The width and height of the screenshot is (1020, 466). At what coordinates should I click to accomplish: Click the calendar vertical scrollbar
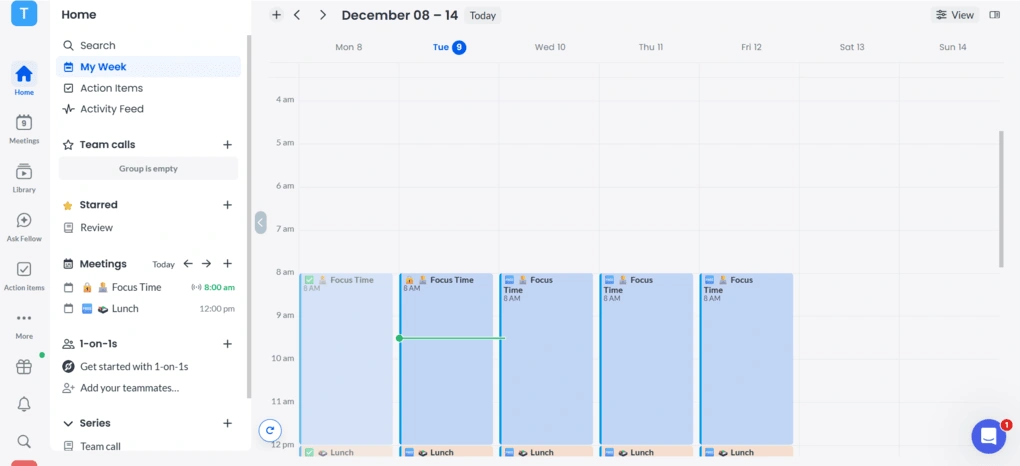coord(1001,198)
